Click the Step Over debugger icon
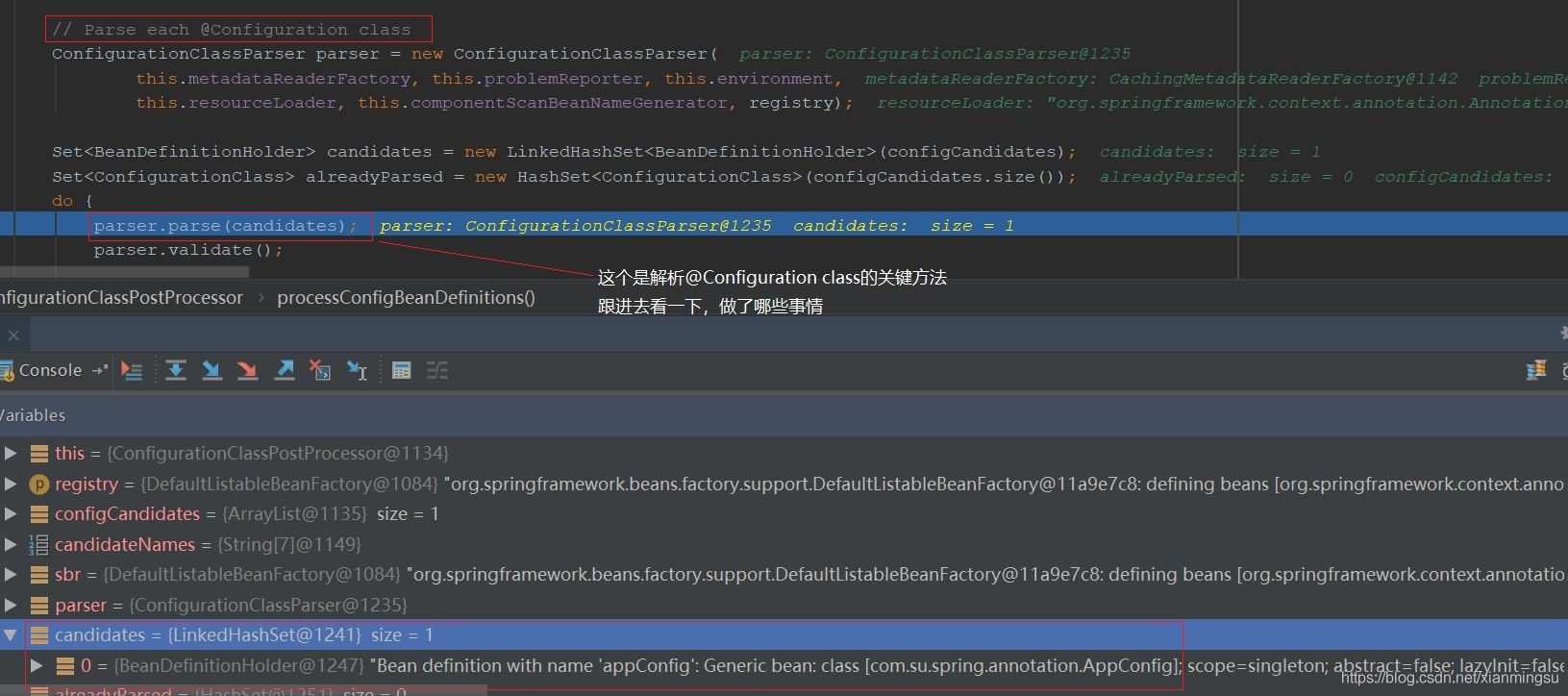Screen dimensions: 1568x696 176,371
